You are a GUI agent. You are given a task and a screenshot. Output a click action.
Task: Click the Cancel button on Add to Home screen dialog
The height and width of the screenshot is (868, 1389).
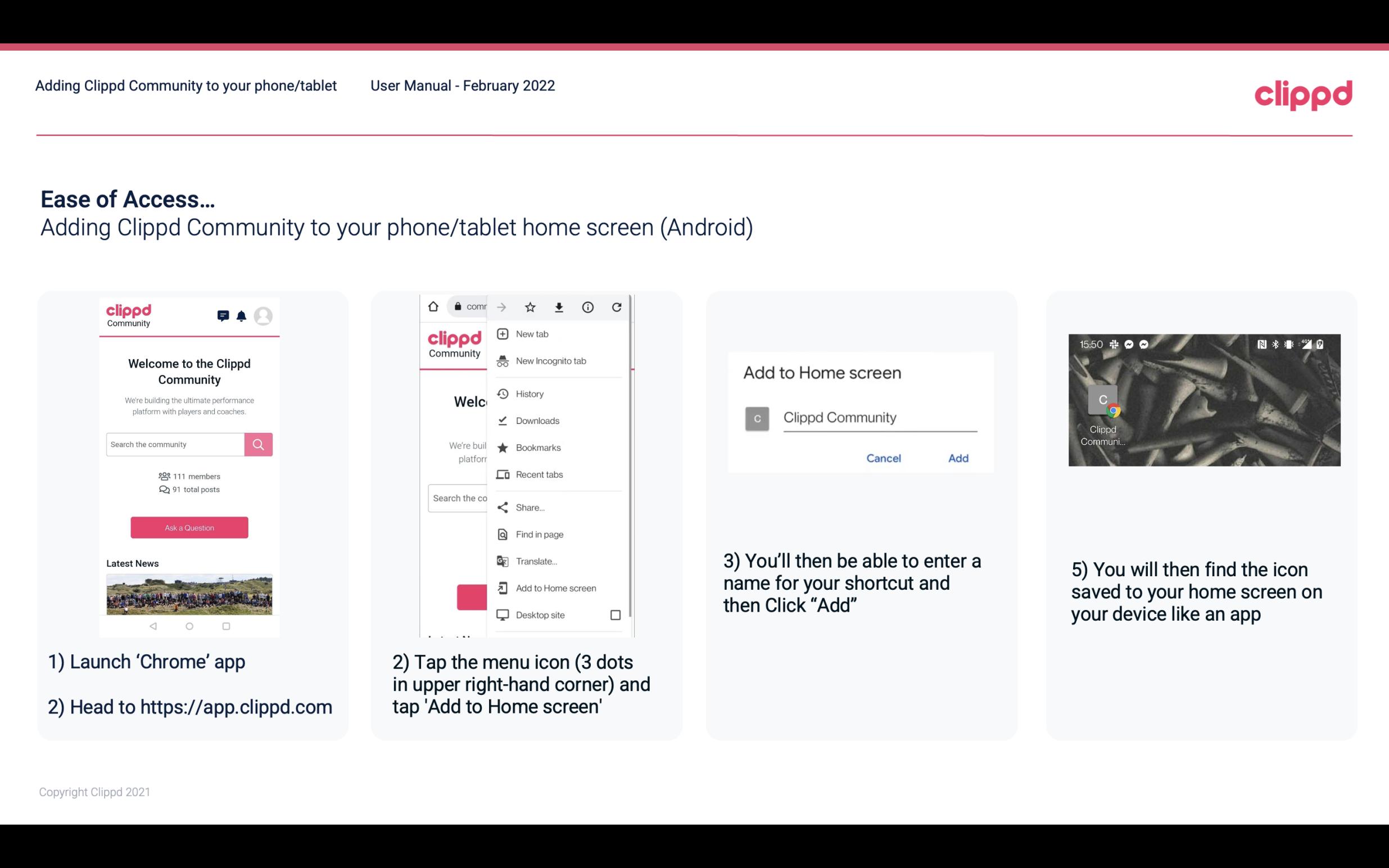[x=883, y=458]
